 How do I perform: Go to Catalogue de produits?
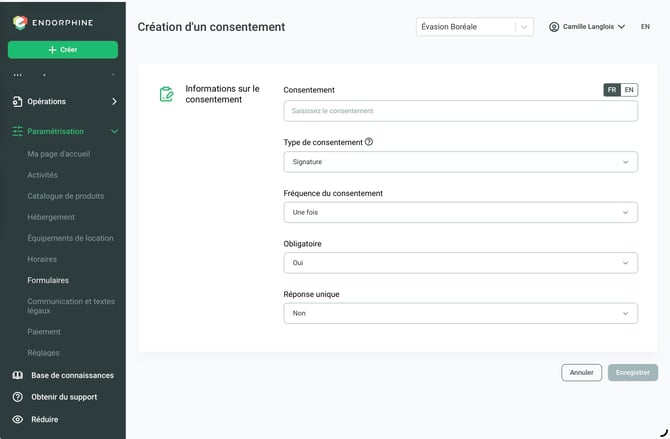point(65,196)
